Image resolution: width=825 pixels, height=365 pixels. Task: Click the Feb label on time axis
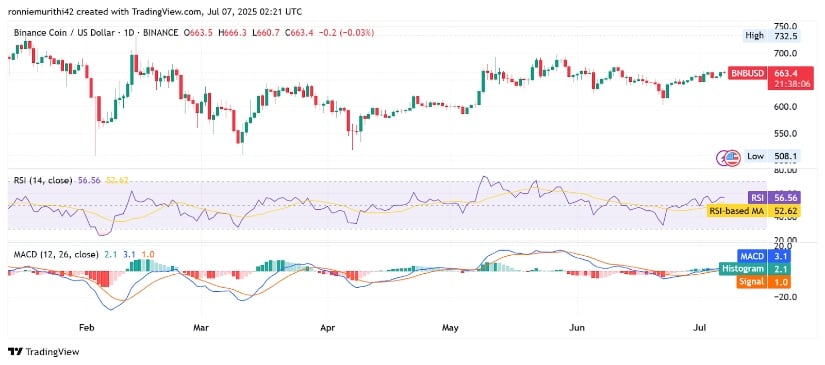pyautogui.click(x=86, y=328)
